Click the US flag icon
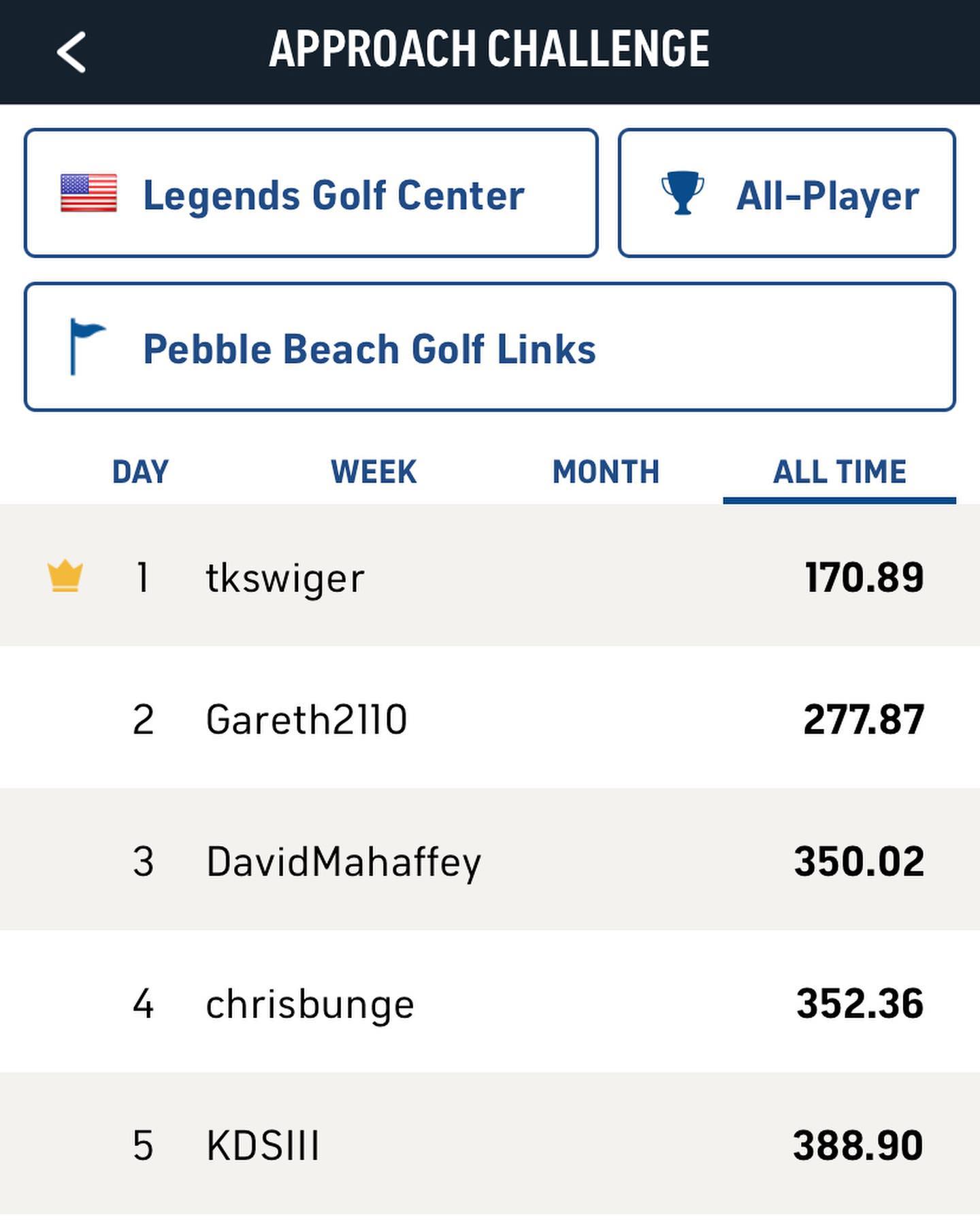The height and width of the screenshot is (1225, 980). 88,193
